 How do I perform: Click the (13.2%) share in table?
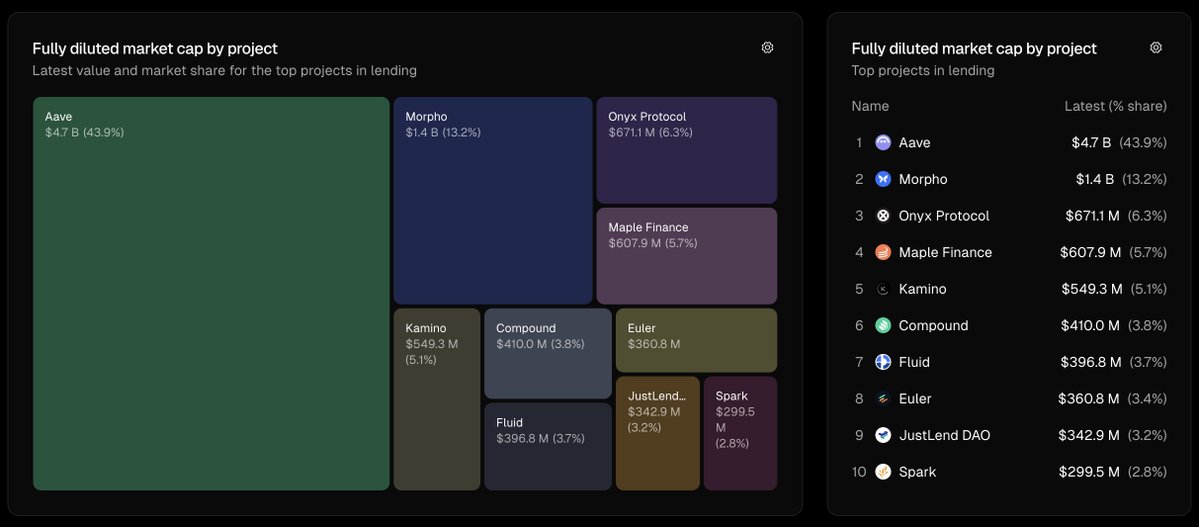(1145, 179)
